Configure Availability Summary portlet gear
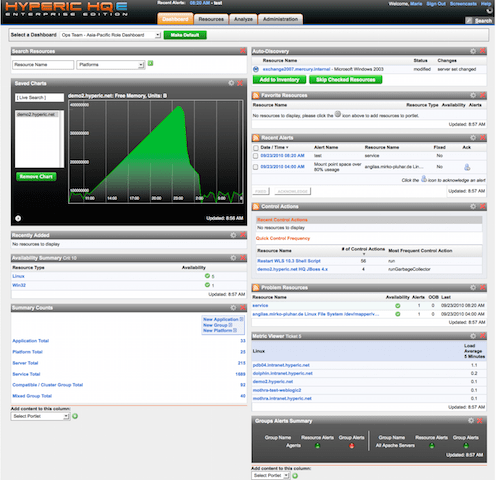The image size is (496, 480). pyautogui.click(x=233, y=258)
